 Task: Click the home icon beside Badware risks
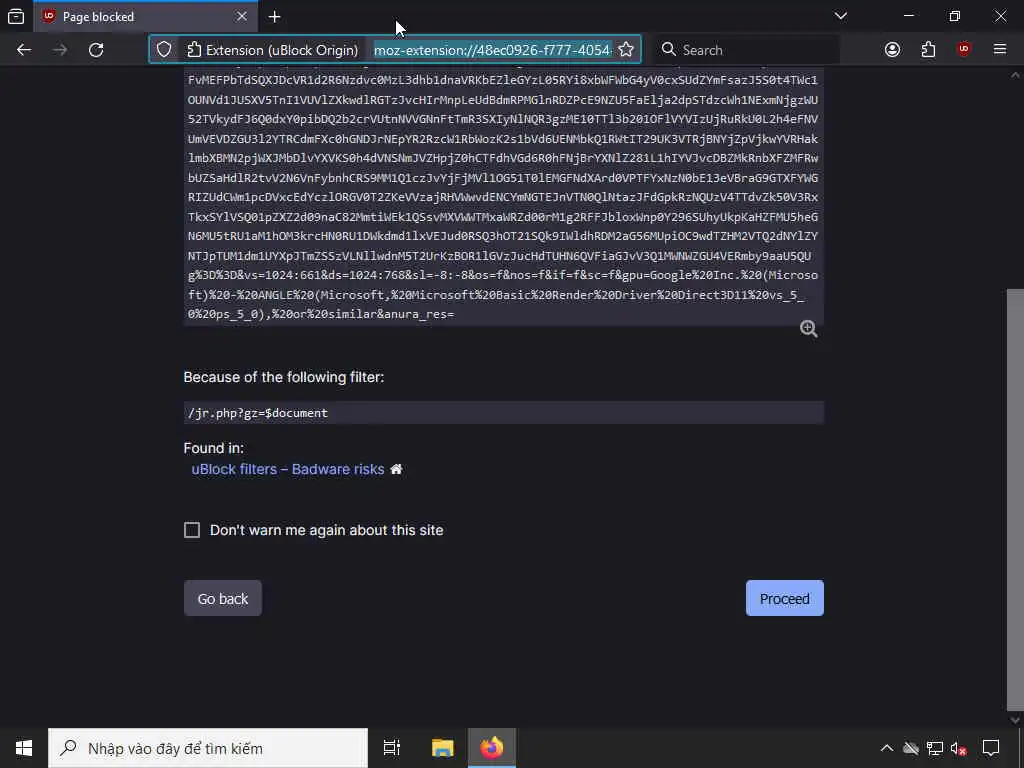coord(396,469)
